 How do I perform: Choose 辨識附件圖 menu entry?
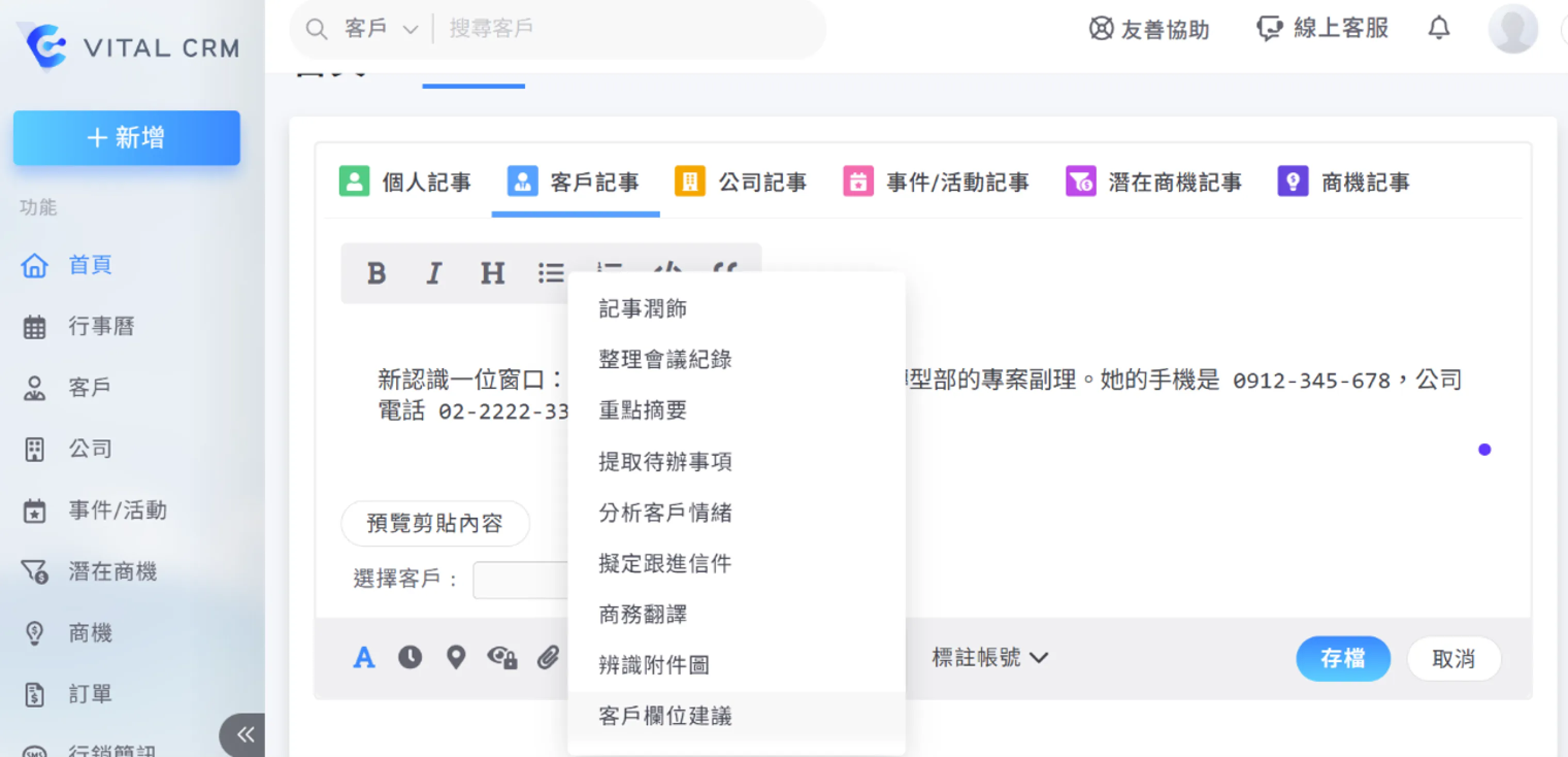tap(737, 665)
